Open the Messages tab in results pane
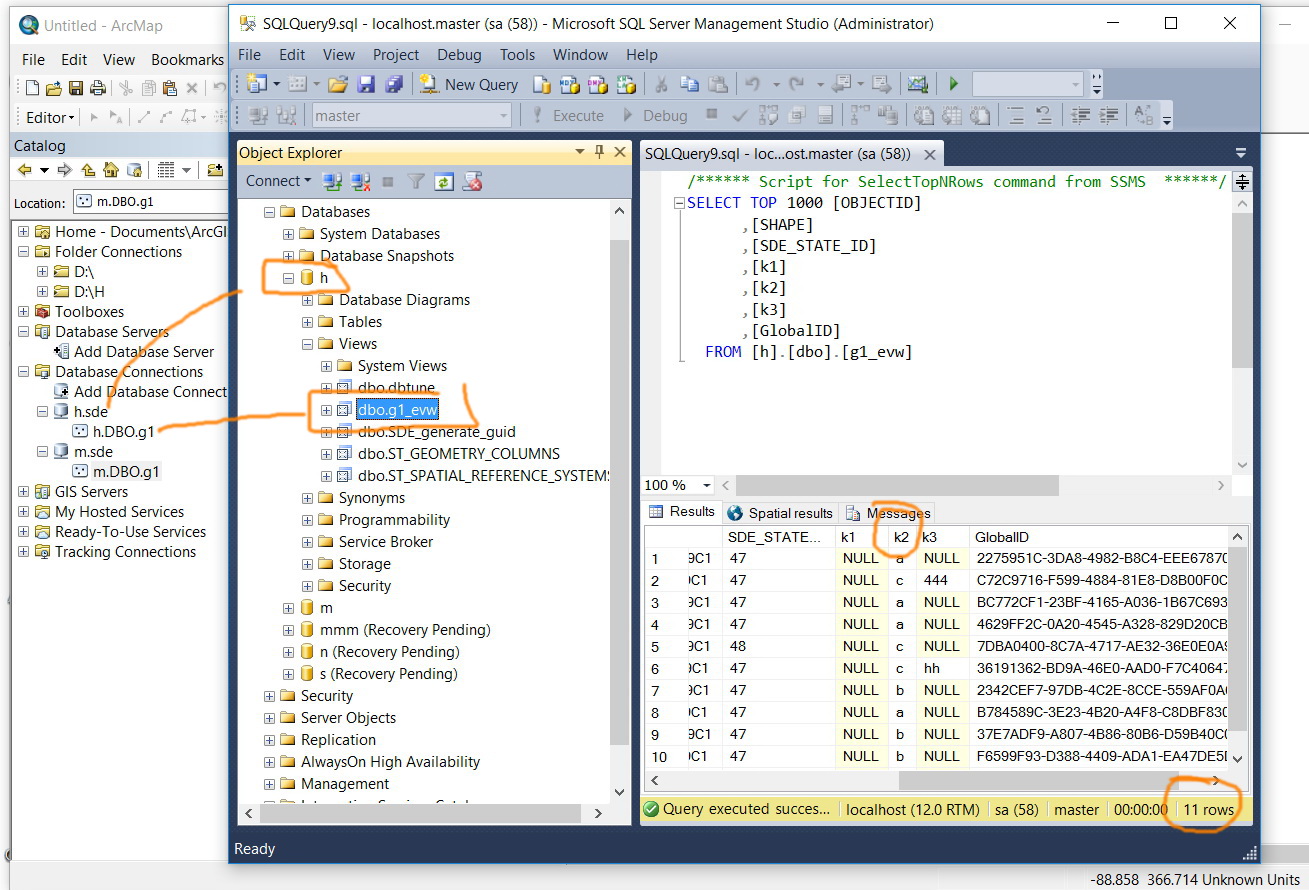The image size is (1309, 890). tap(888, 513)
